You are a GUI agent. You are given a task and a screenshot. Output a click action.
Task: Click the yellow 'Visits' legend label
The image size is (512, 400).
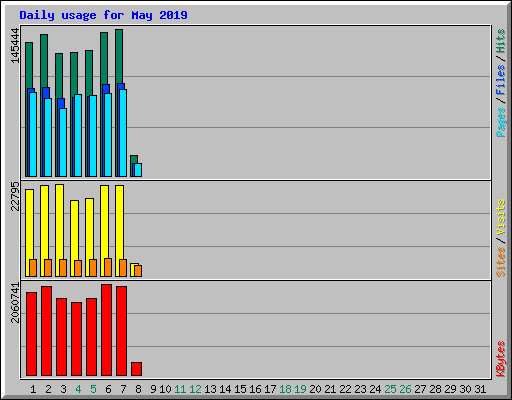pyautogui.click(x=501, y=218)
